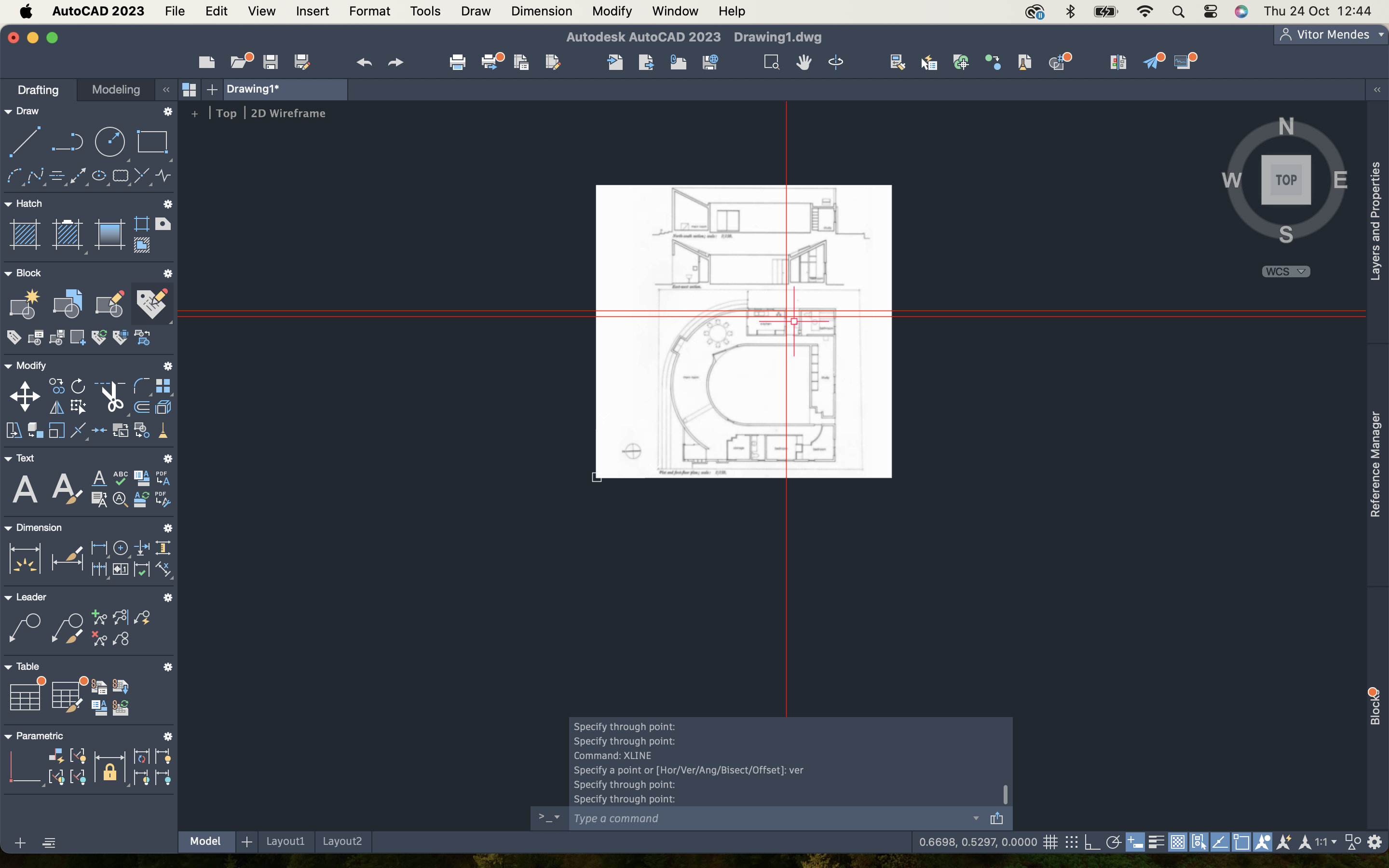1389x868 pixels.
Task: Open the 1:1 annotation scale dropdown
Action: point(1326,842)
